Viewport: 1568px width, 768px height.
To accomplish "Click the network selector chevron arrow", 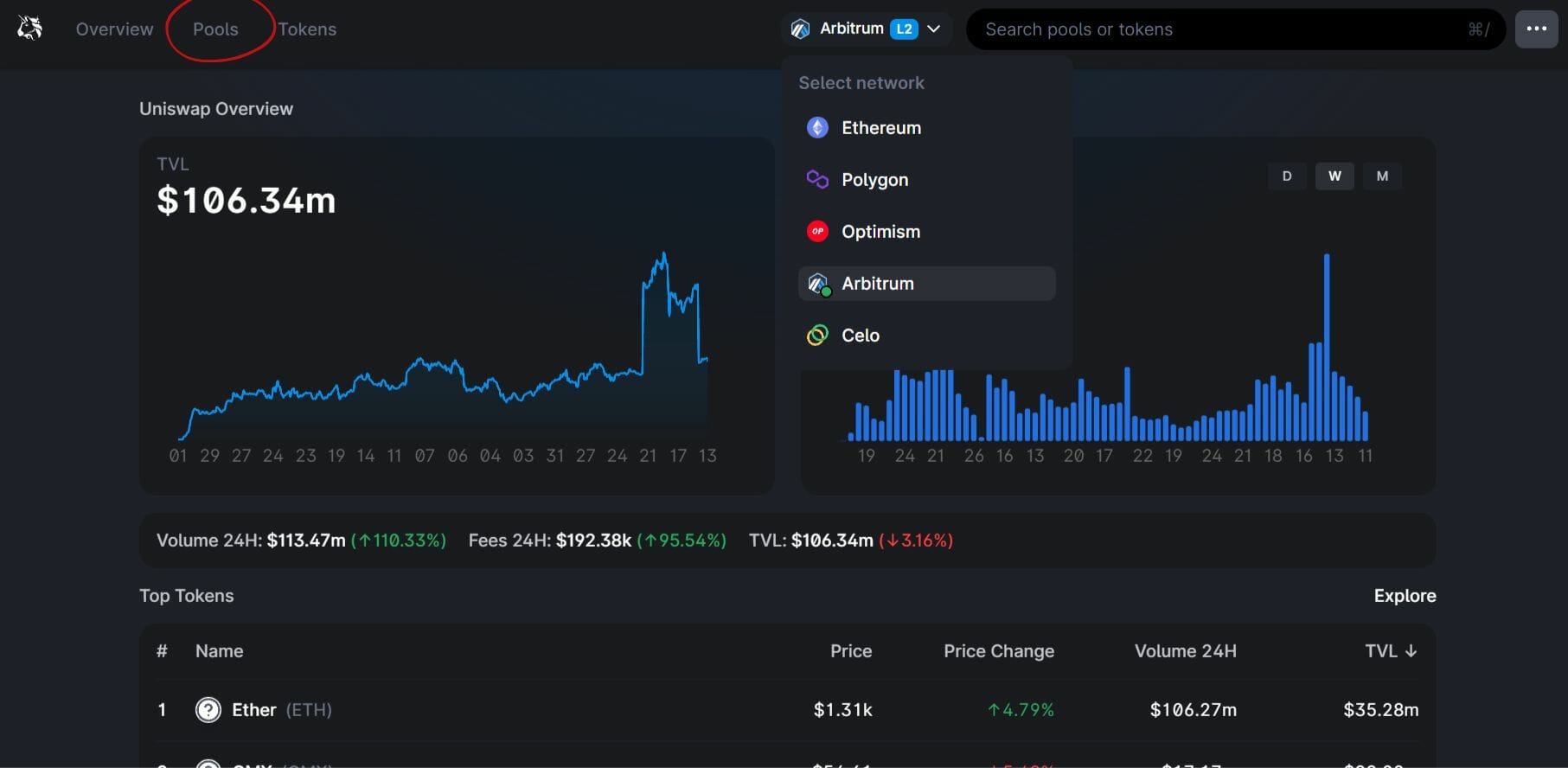I will point(934,29).
